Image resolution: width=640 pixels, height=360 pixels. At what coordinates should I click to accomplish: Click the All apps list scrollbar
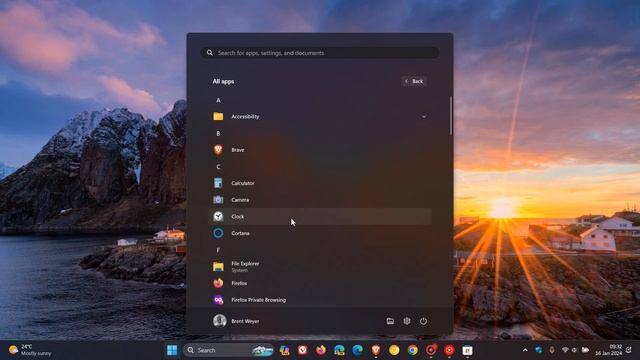451,116
